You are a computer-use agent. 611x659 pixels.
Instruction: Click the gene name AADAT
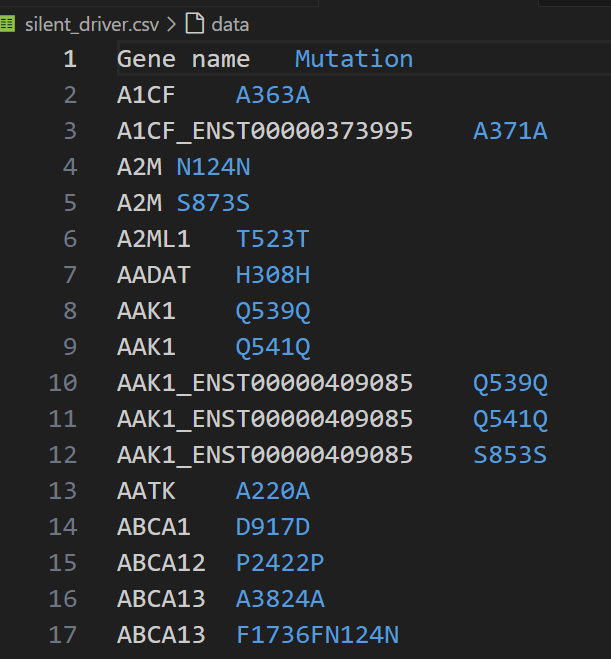click(154, 275)
